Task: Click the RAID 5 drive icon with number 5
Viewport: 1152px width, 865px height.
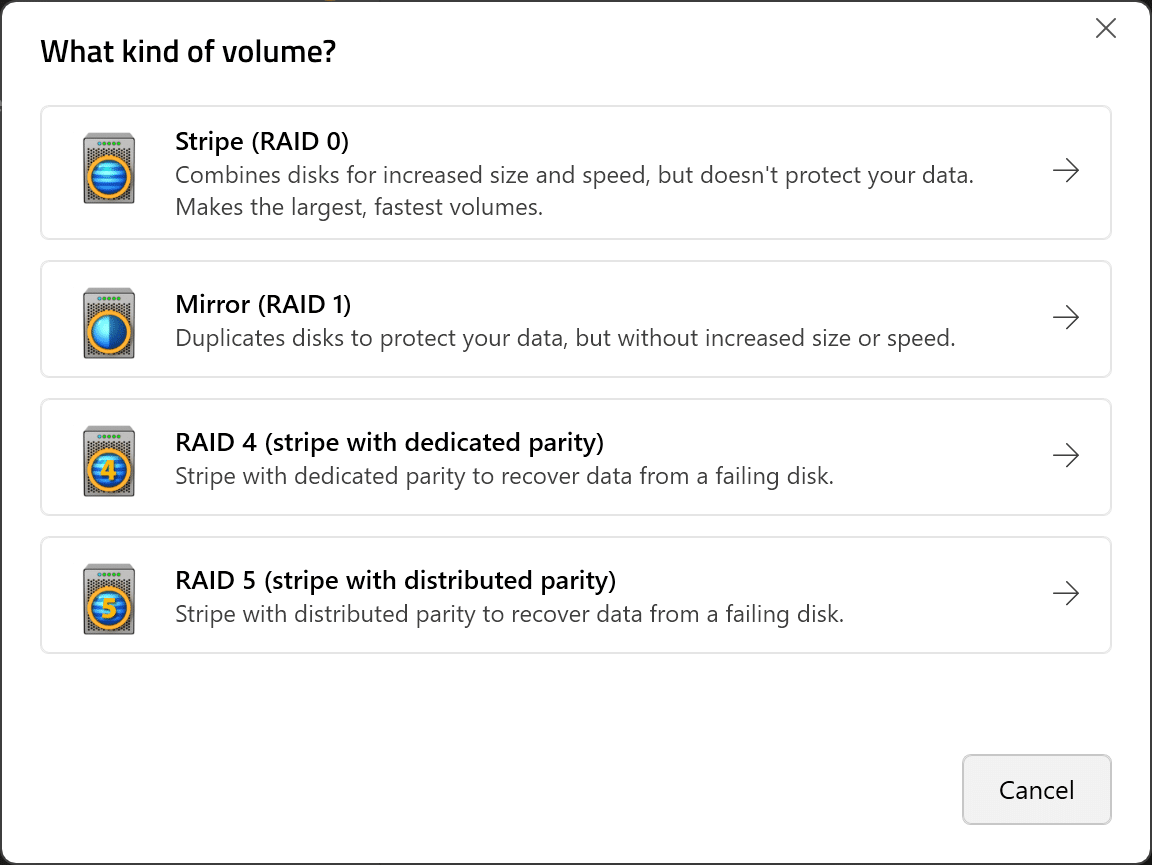Action: pyautogui.click(x=109, y=600)
